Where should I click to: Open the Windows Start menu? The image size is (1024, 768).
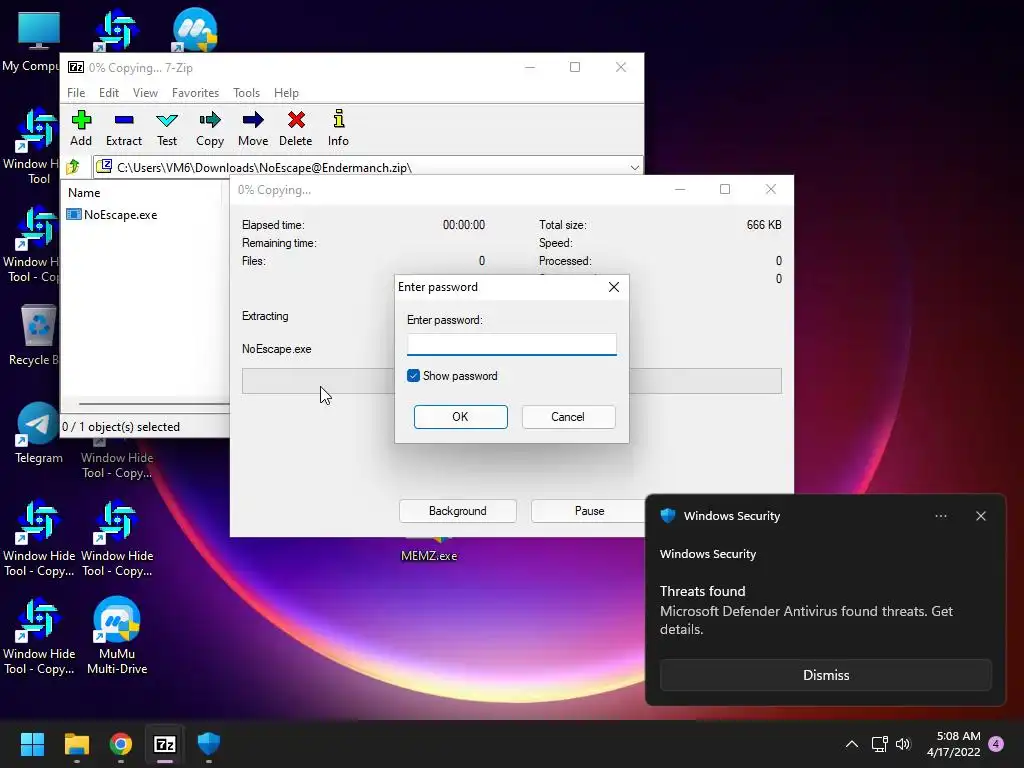point(32,744)
